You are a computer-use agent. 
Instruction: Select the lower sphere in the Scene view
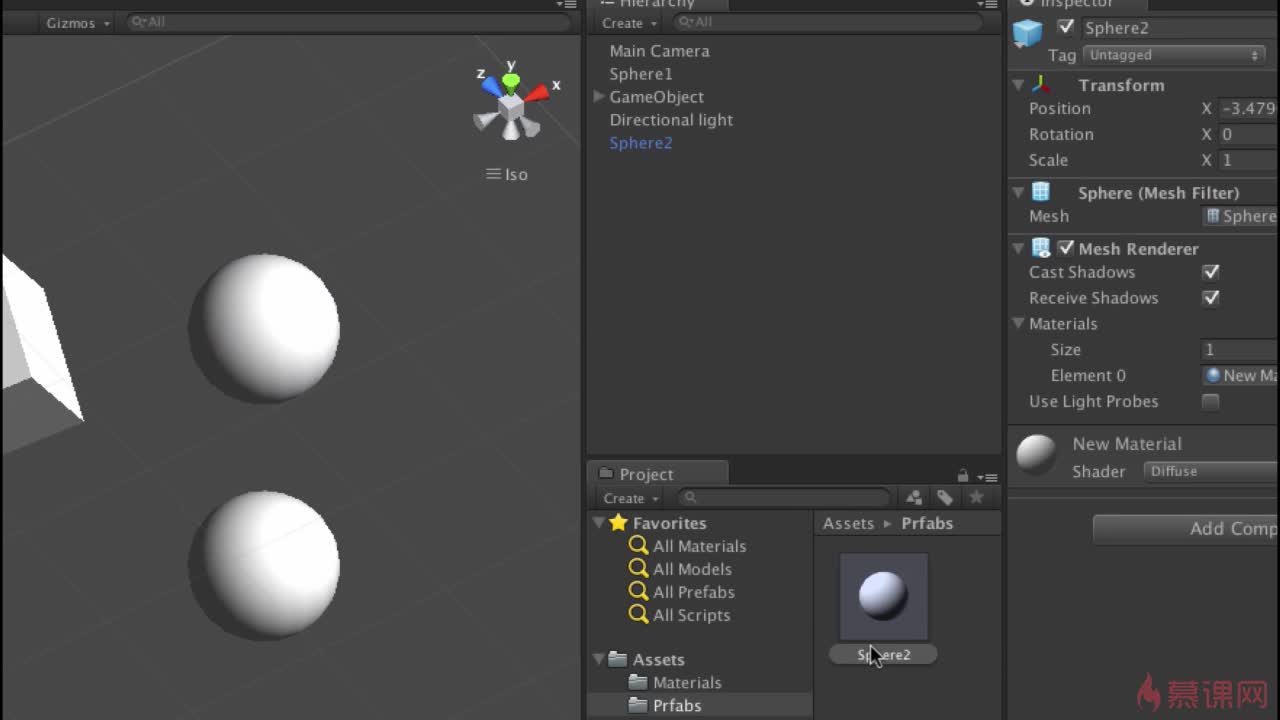pyautogui.click(x=264, y=564)
